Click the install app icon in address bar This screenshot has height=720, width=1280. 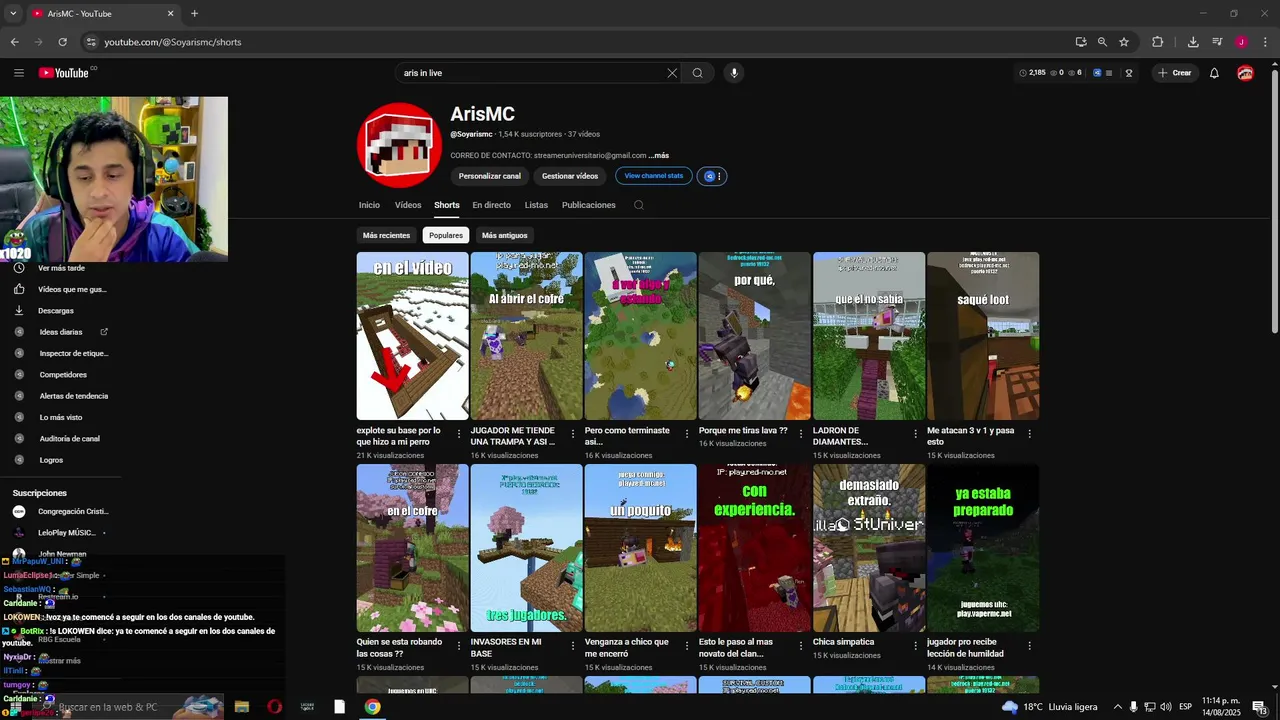pos(1081,42)
